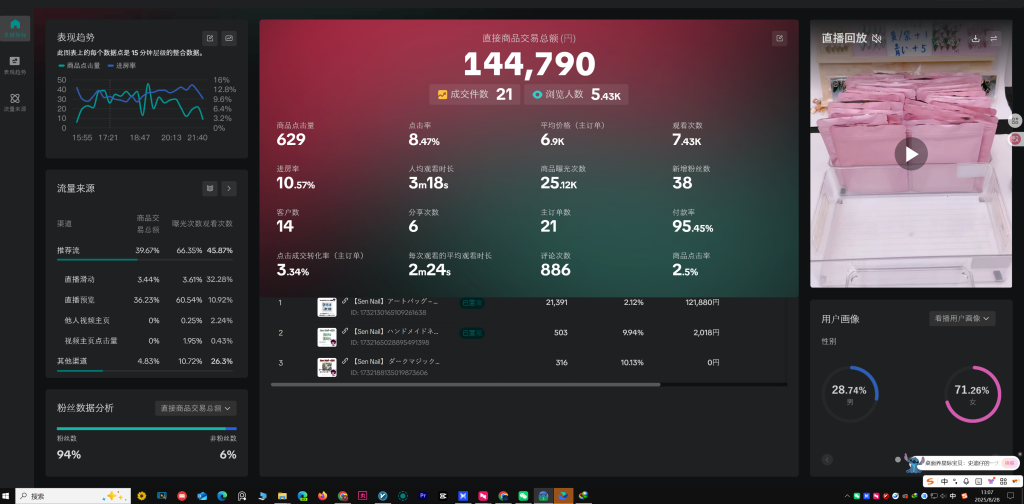The width and height of the screenshot is (1024, 504).
Task: Download the livestream replay video
Action: (975, 38)
